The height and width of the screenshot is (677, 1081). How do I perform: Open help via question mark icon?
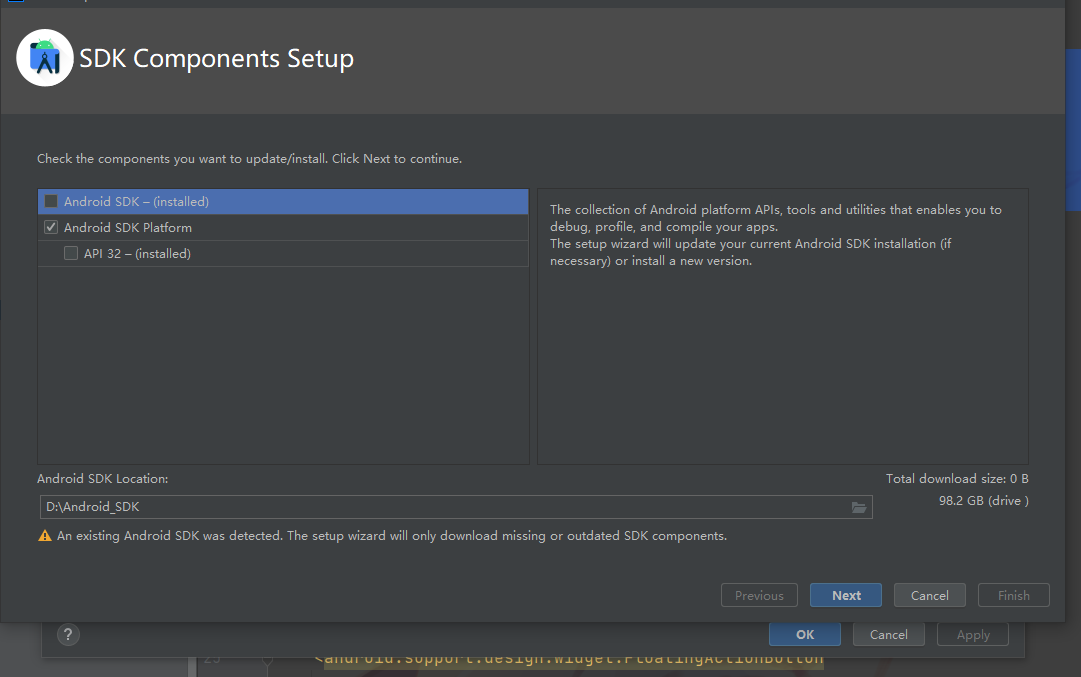(68, 634)
